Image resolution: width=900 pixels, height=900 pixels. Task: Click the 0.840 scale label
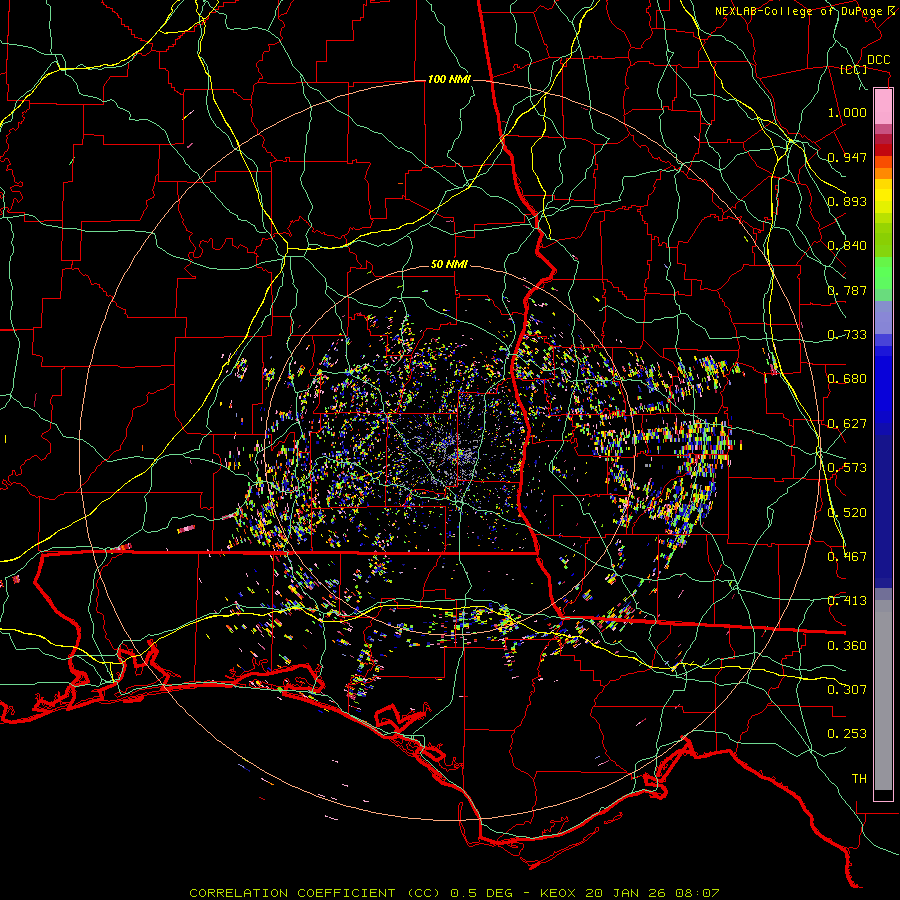tap(847, 246)
